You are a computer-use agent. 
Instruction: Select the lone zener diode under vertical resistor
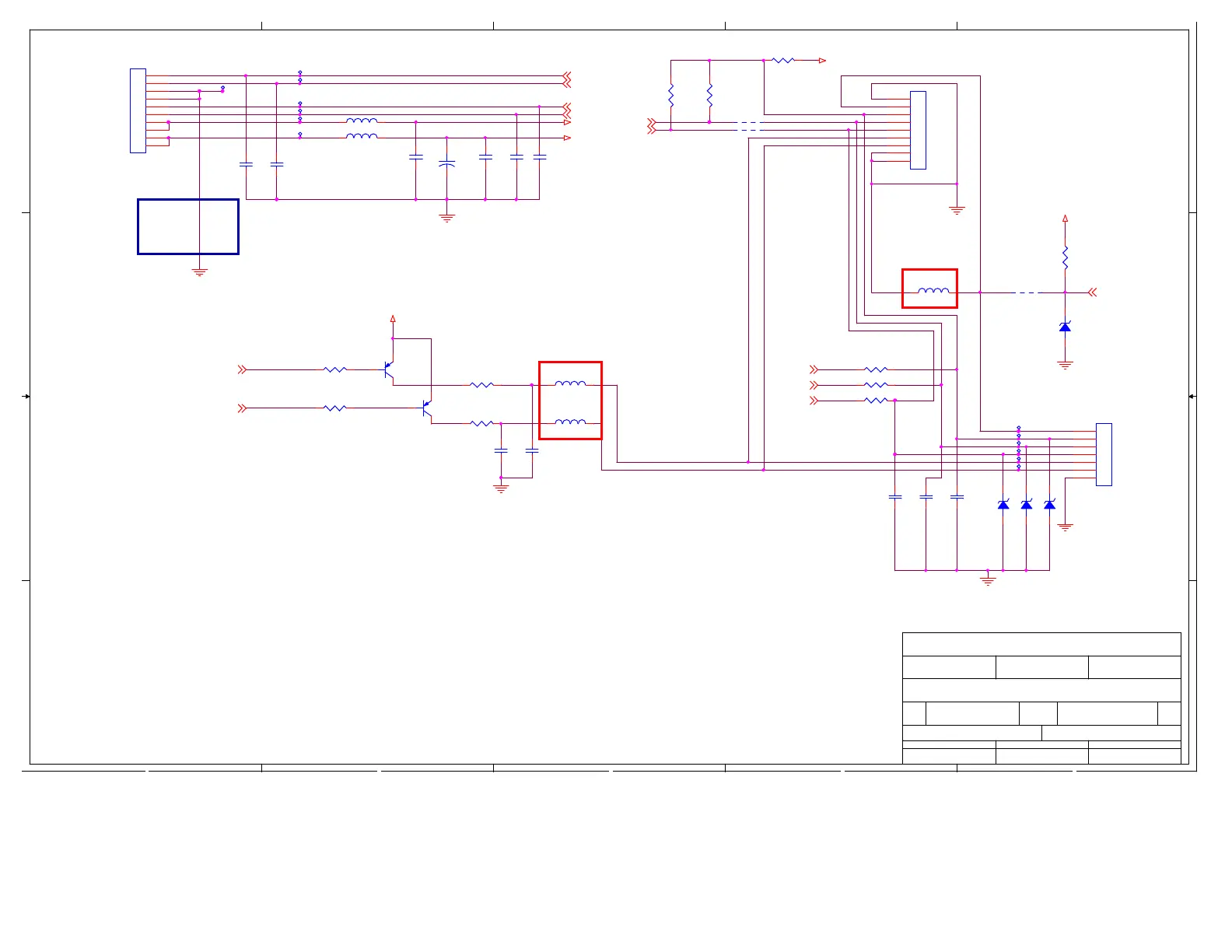(x=1065, y=327)
